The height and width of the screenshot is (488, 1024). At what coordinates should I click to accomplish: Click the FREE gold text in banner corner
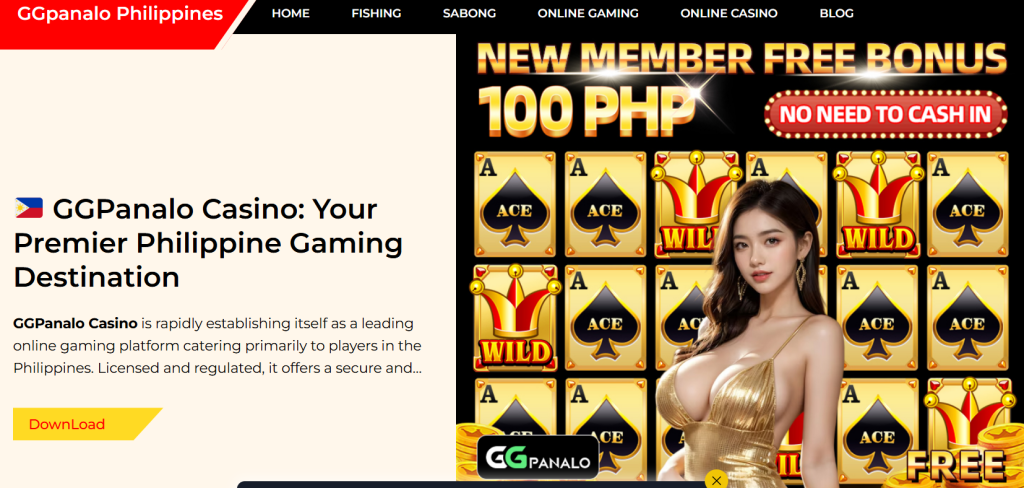pos(955,465)
